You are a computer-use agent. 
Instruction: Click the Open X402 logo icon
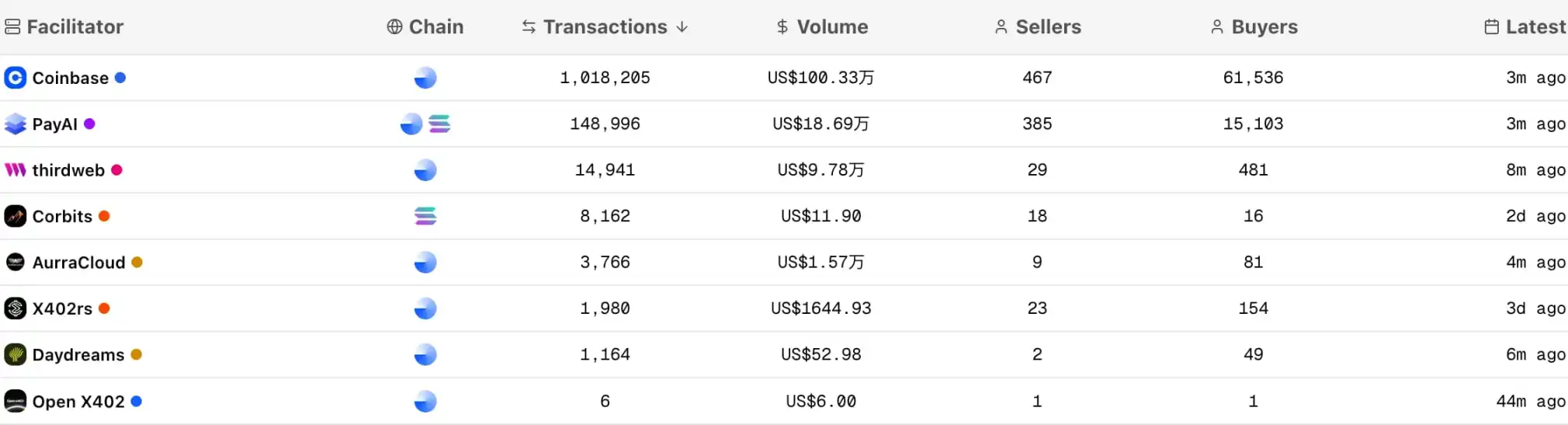(15, 401)
